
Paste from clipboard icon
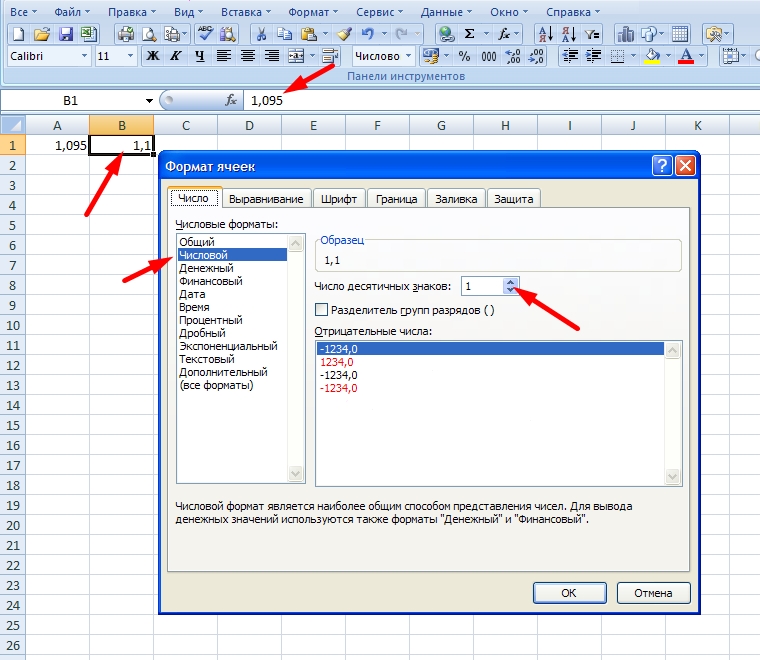coord(309,34)
